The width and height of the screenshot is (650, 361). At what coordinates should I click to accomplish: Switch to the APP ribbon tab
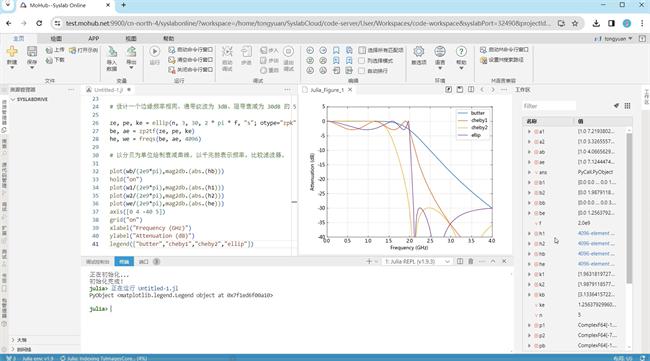click(93, 38)
